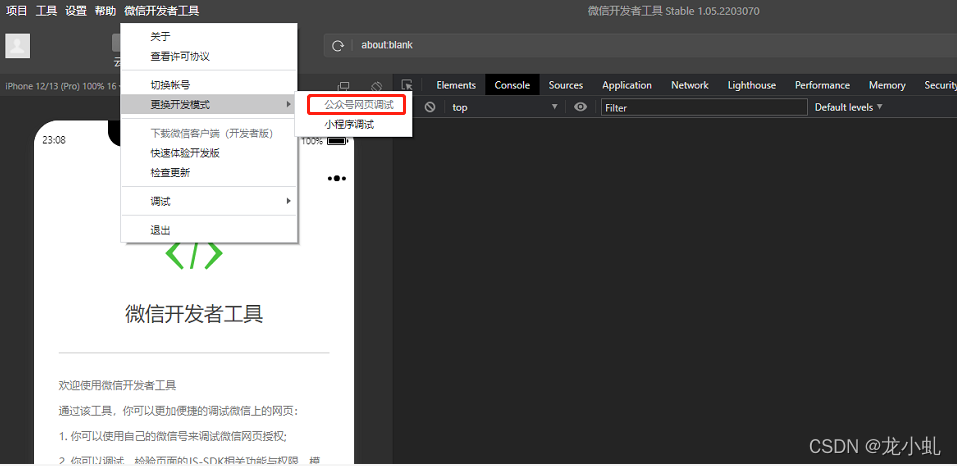The image size is (957, 466).
Task: Switch to the Network tab
Action: click(x=689, y=85)
